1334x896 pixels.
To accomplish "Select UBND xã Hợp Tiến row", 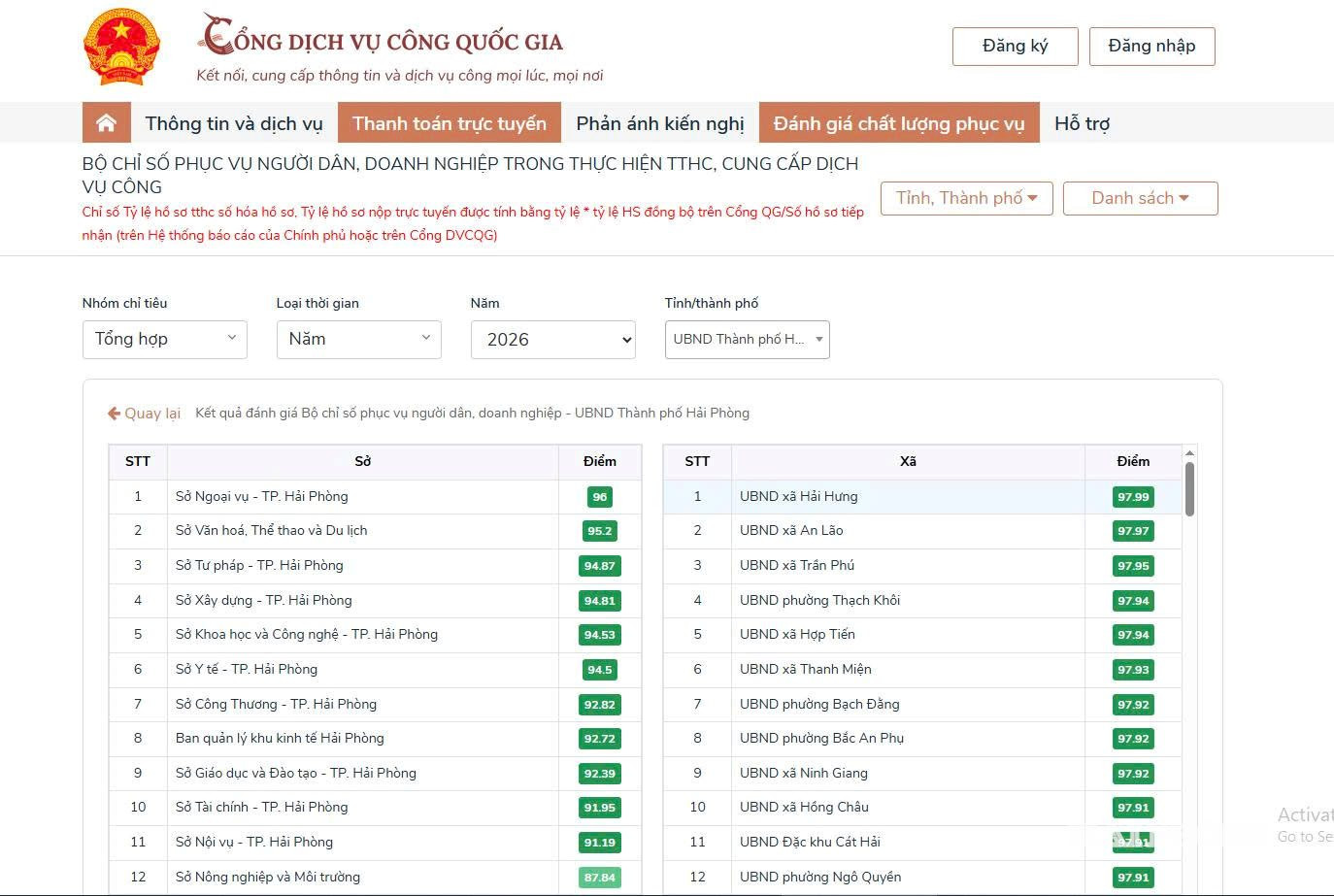I will tap(922, 635).
